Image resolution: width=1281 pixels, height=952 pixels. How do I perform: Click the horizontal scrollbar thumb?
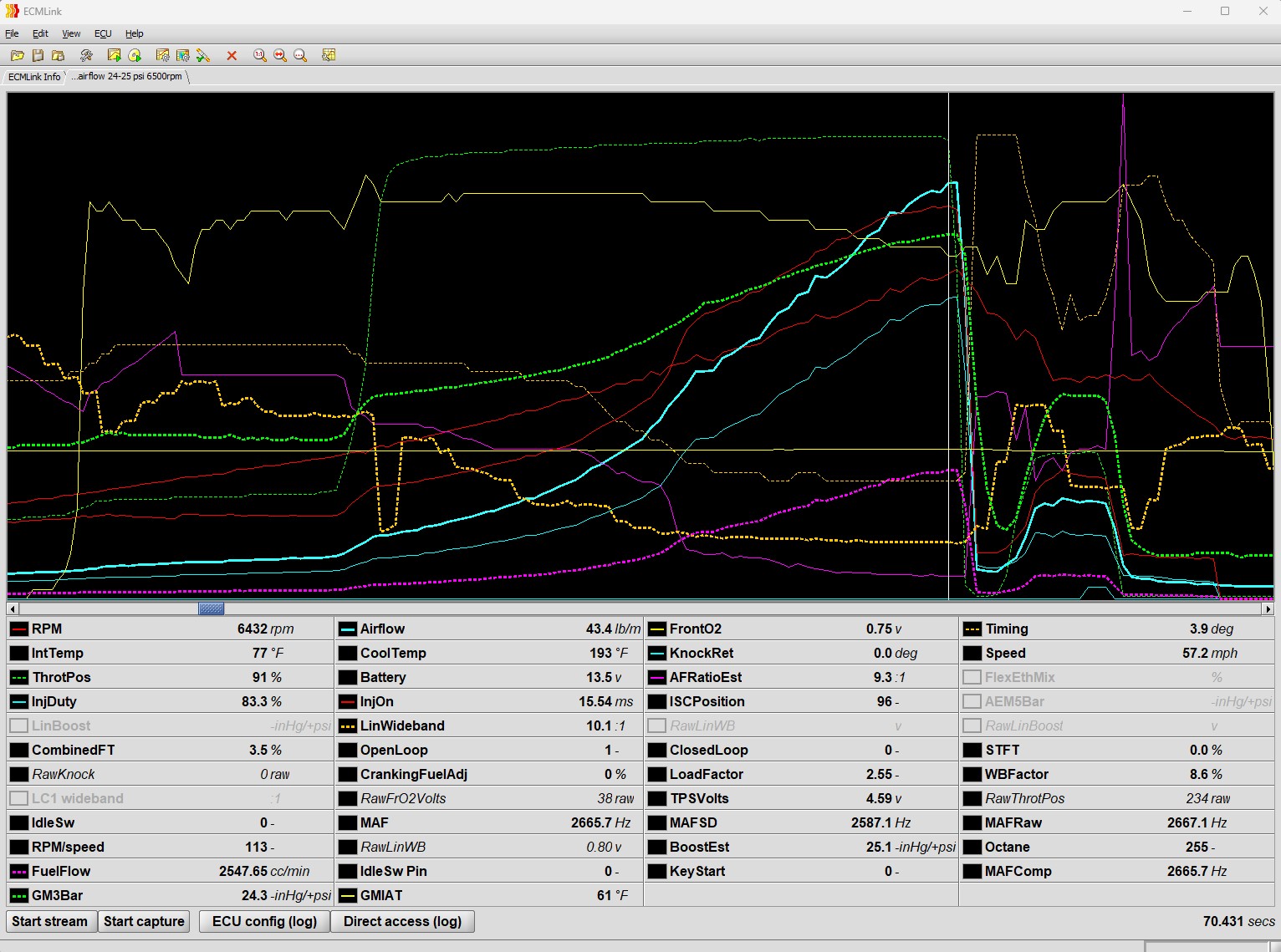[211, 608]
